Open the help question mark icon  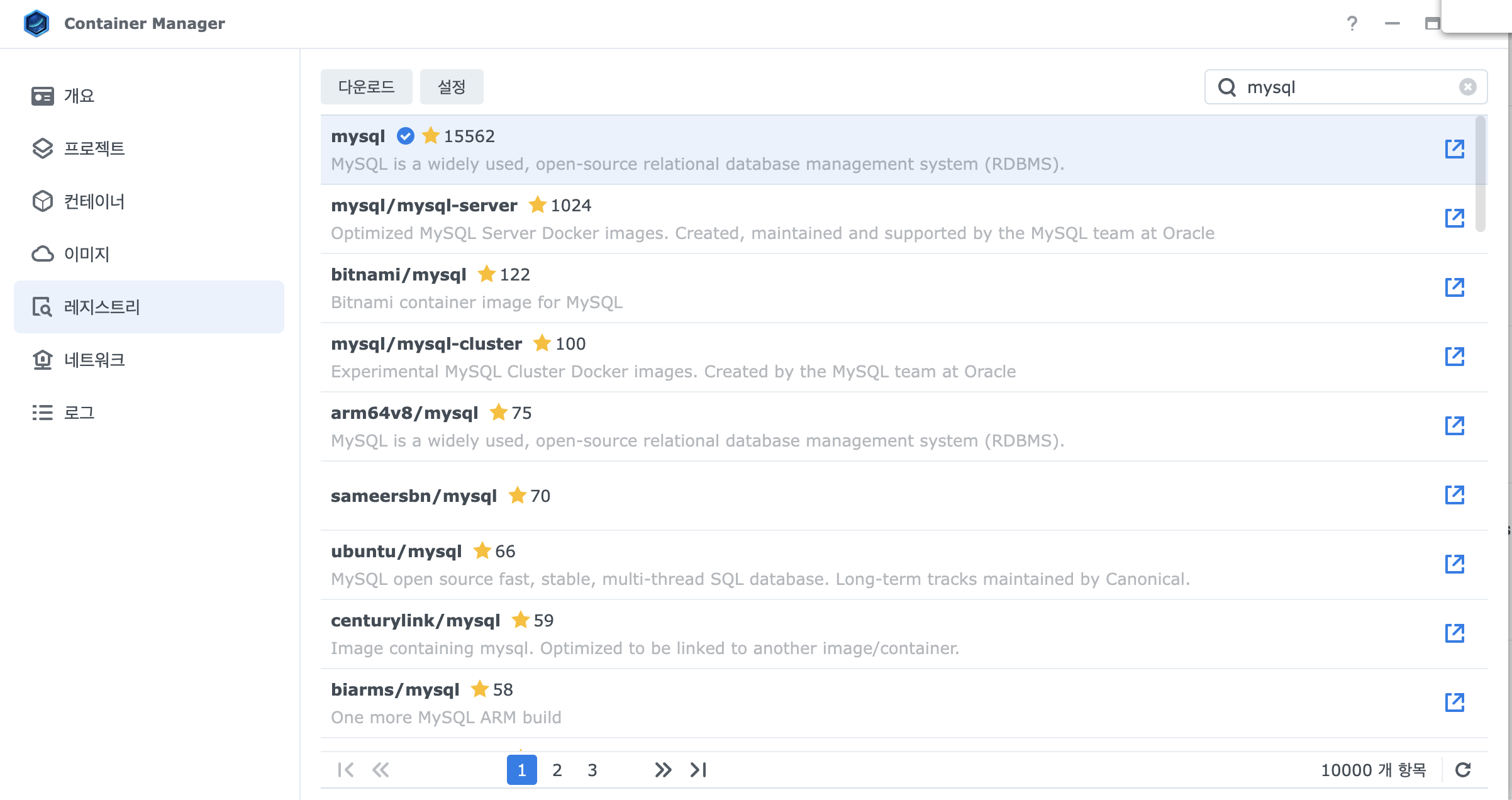pos(1352,24)
